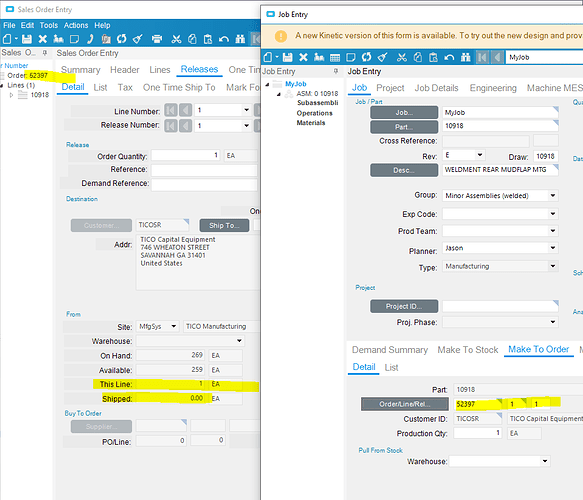The image size is (583, 500).
Task: Click the Ship To... button
Action: (224, 225)
